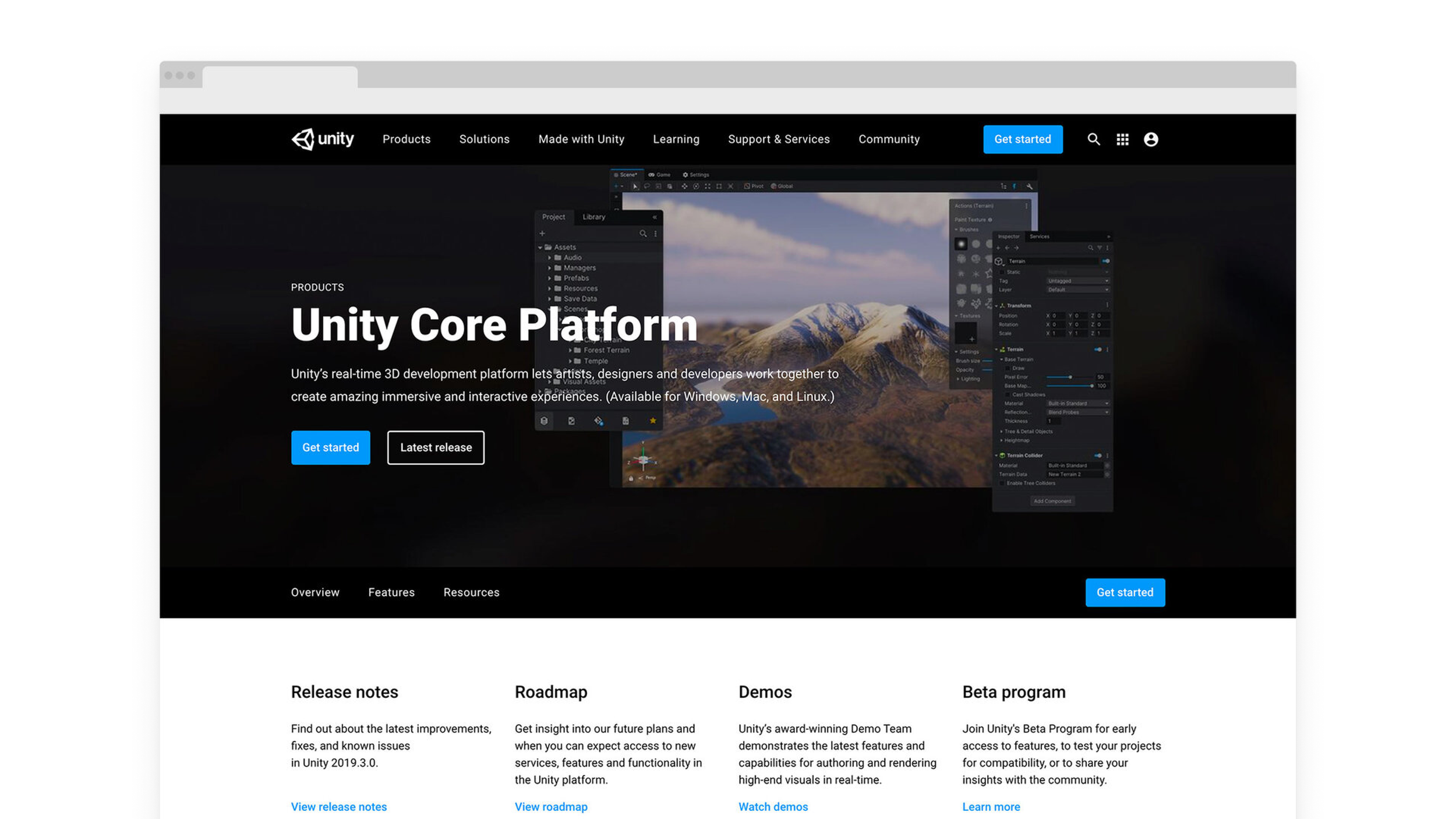Screen dimensions: 1456x819
Task: Expand Tree & Detail Objects section
Action: click(1001, 432)
